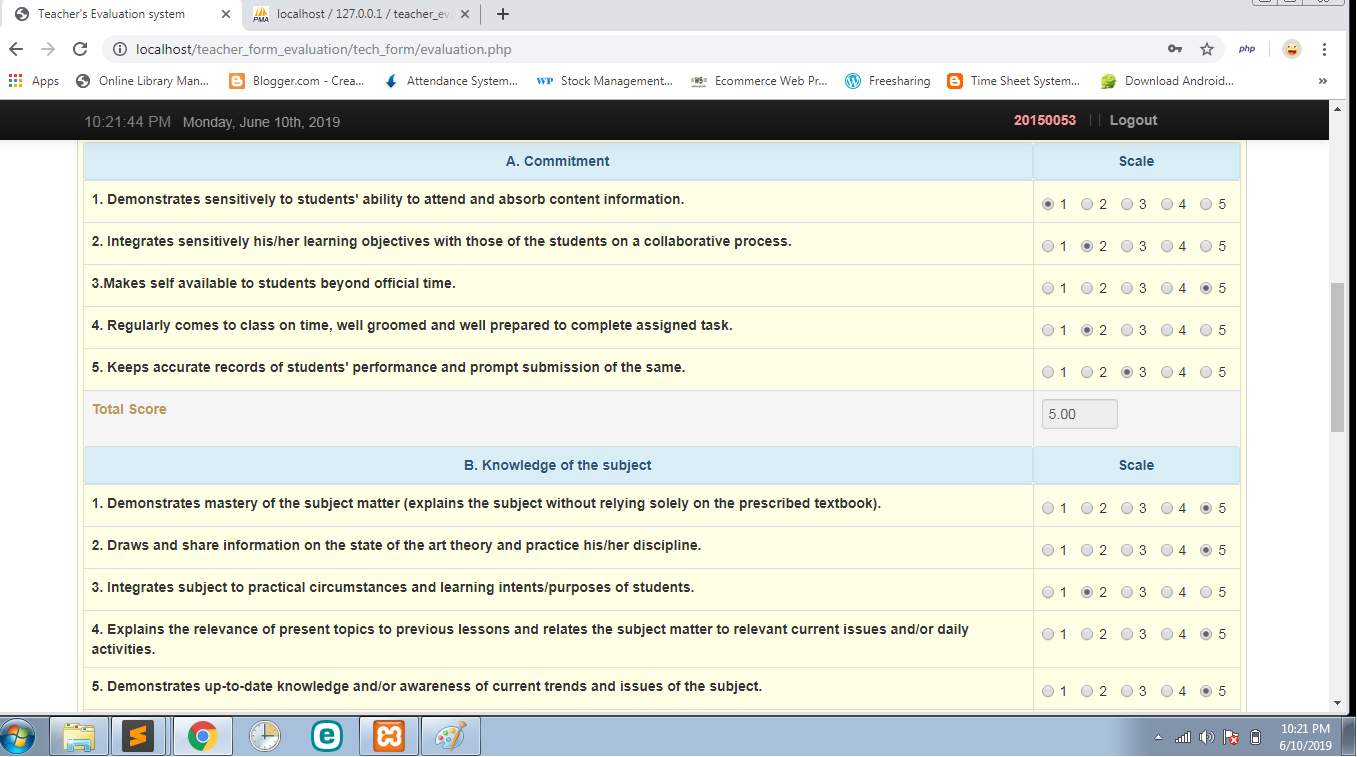Click the smiley extension icon near the menu
This screenshot has width=1357, height=757.
pyautogui.click(x=1291, y=48)
